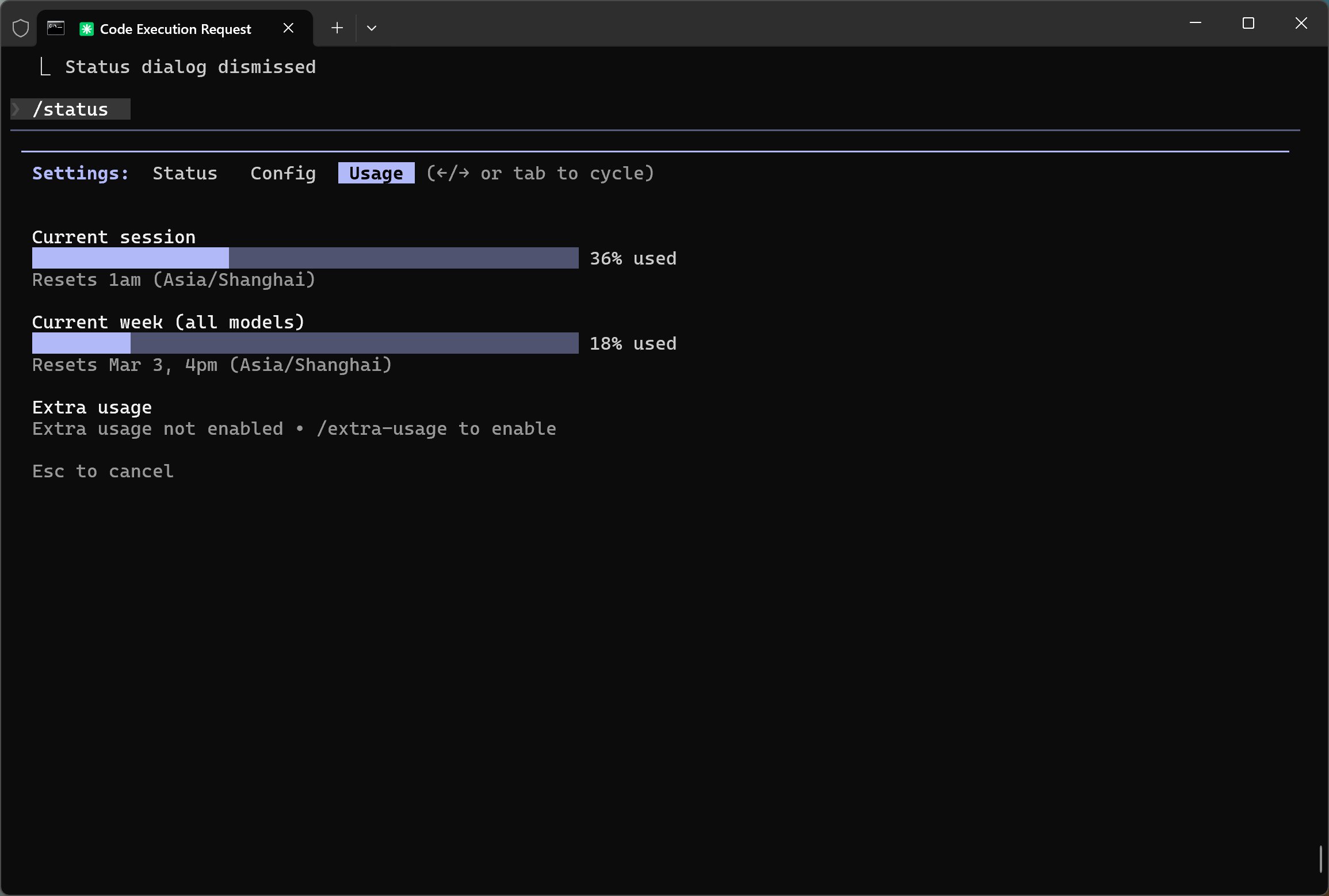Click the Current session usage bar
This screenshot has width=1329, height=896.
tap(305, 258)
